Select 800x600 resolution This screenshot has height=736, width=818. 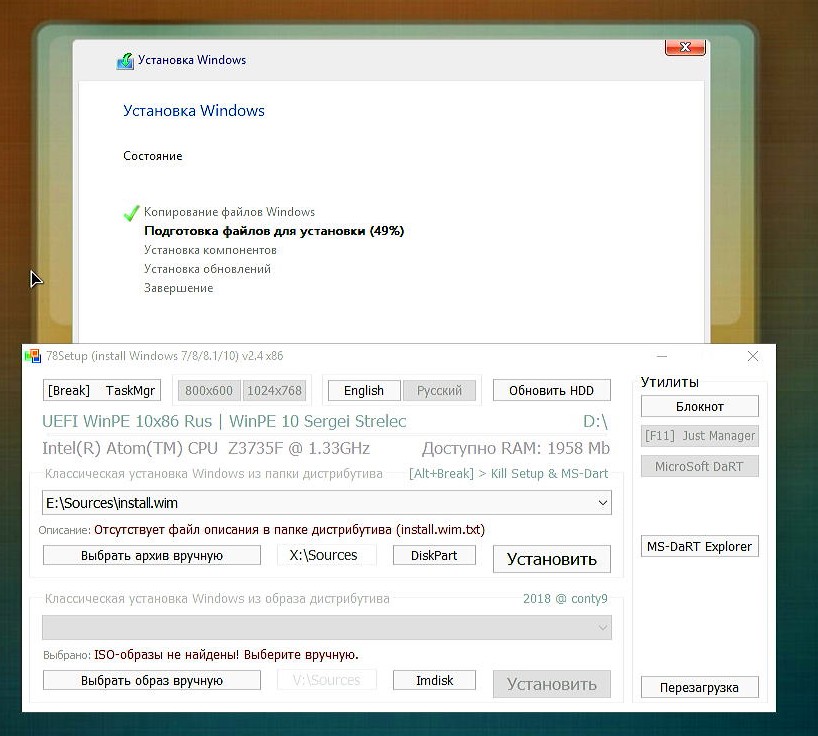coord(209,390)
